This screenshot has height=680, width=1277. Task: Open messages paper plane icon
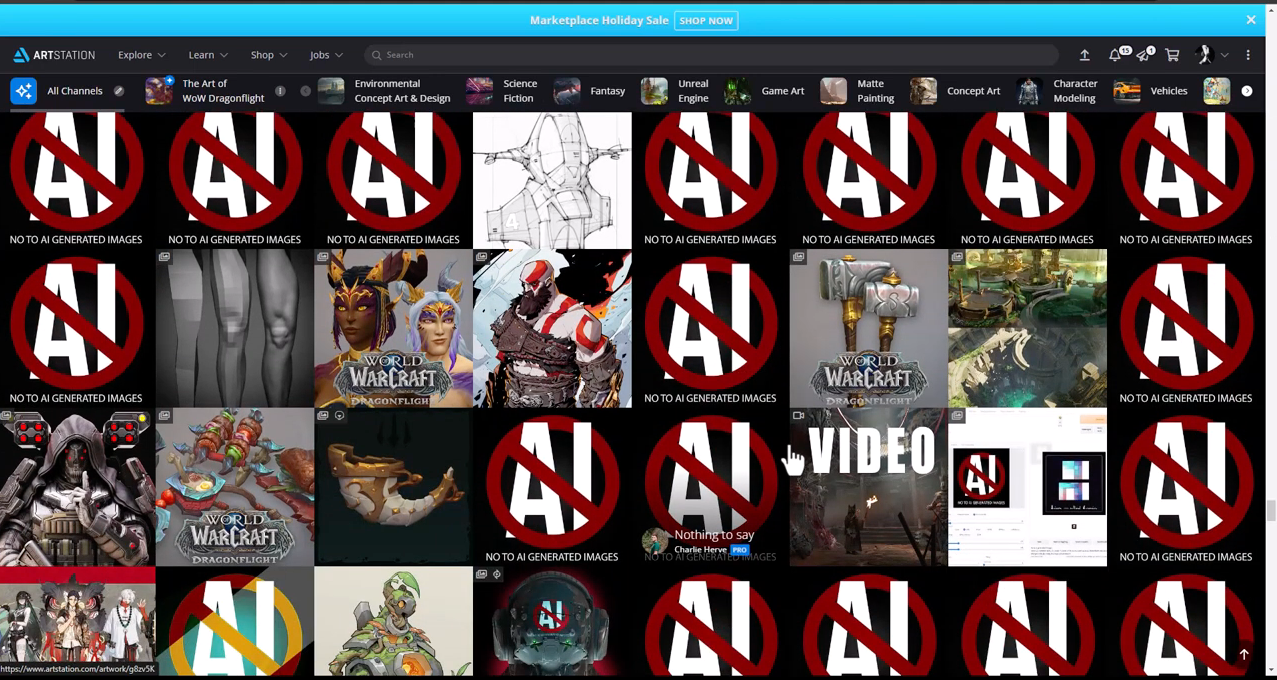(1143, 55)
